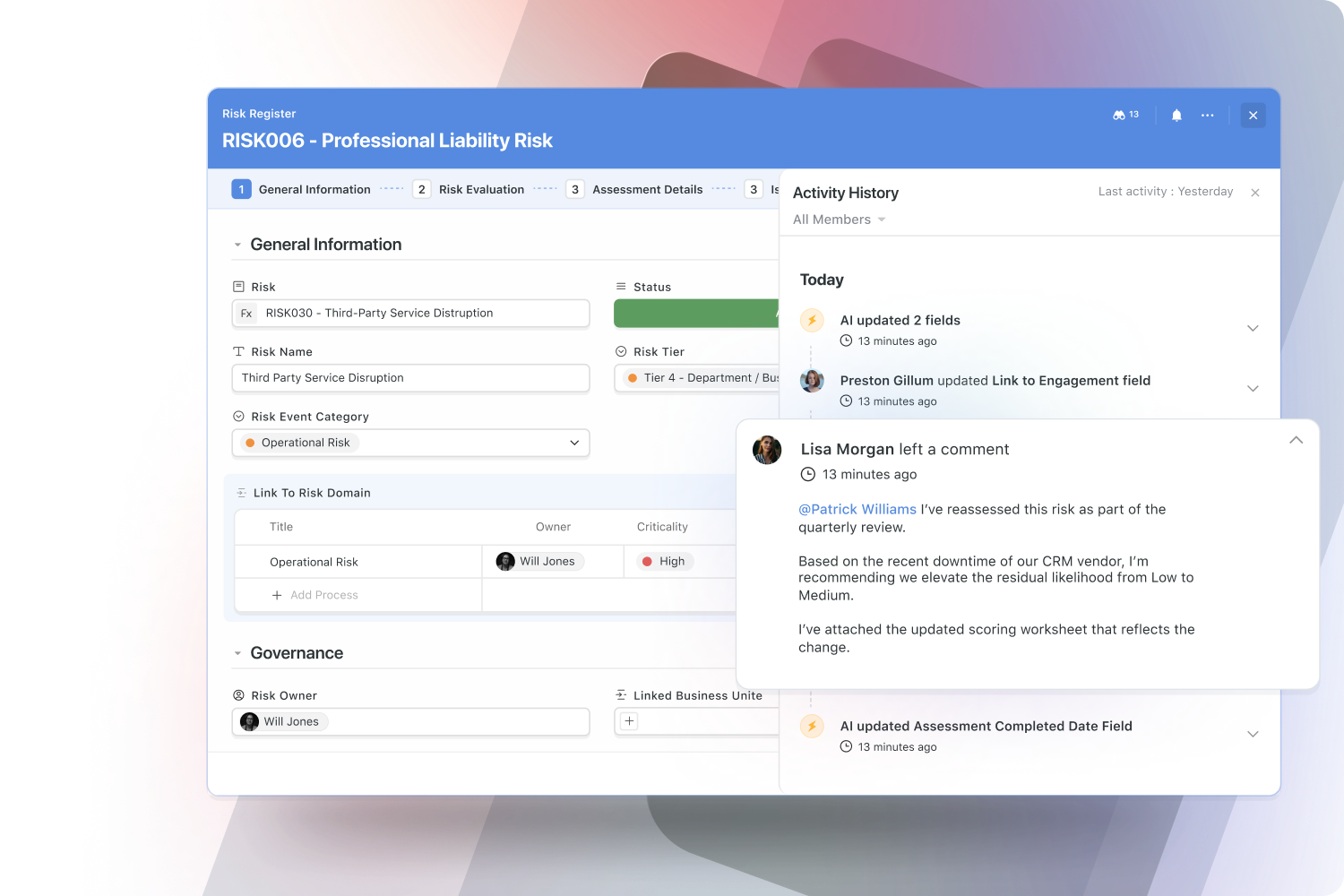This screenshot has height=896, width=1344.
Task: Click the Risk Event Category label icon
Action: coord(238,416)
